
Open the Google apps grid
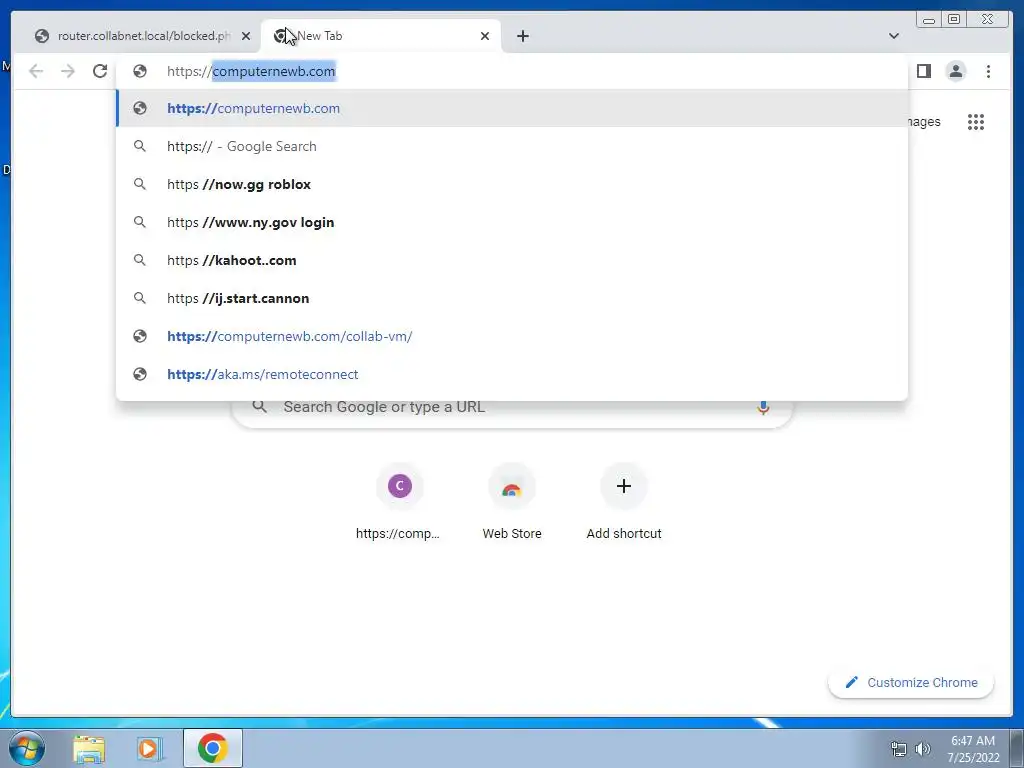[976, 122]
